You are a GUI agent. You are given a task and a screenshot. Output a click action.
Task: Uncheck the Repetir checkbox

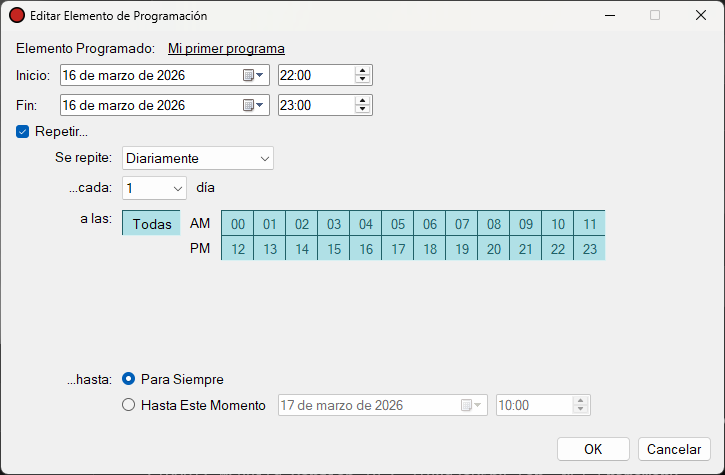[23, 132]
